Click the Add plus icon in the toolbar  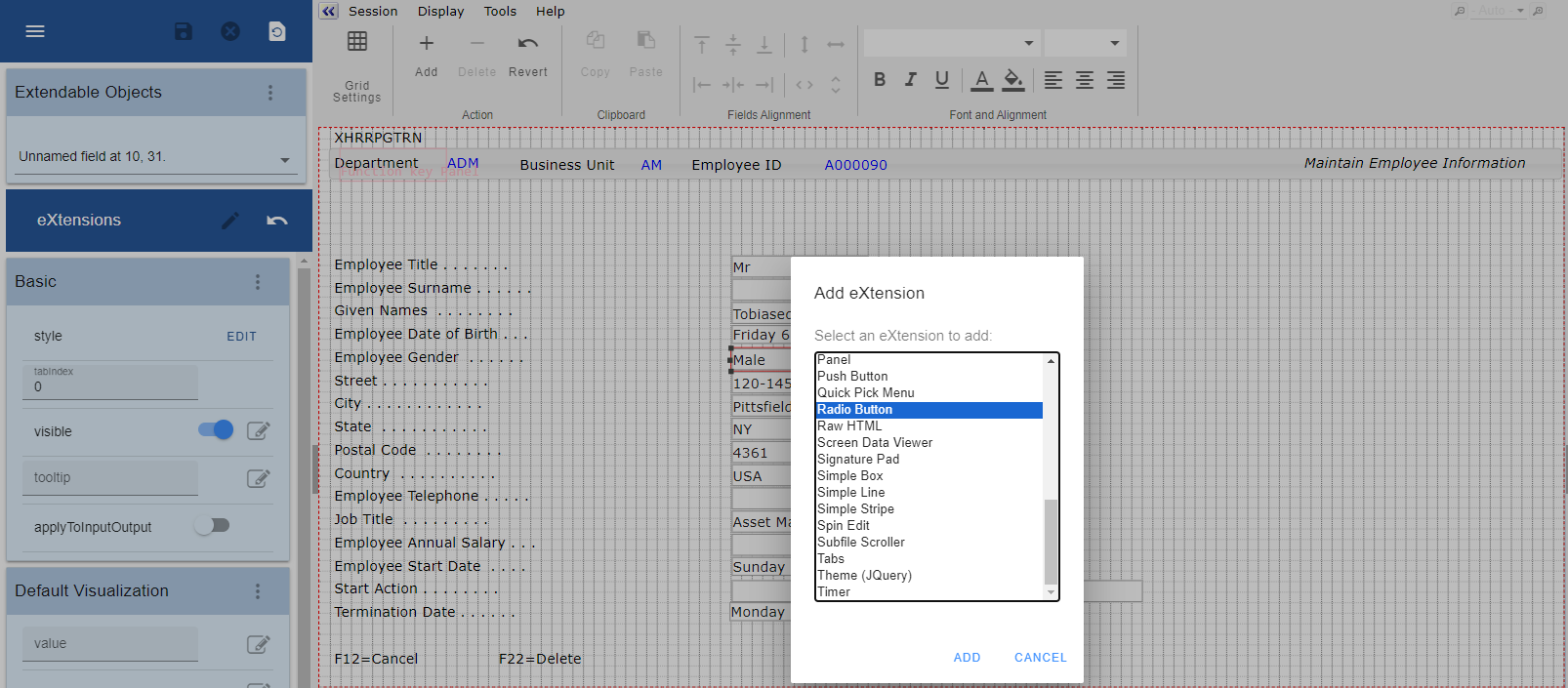tap(427, 44)
